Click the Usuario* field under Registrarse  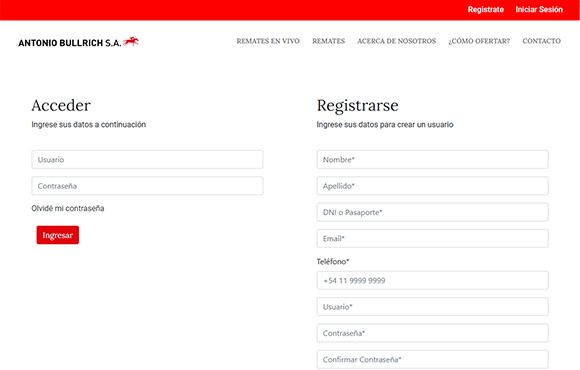pyautogui.click(x=432, y=307)
